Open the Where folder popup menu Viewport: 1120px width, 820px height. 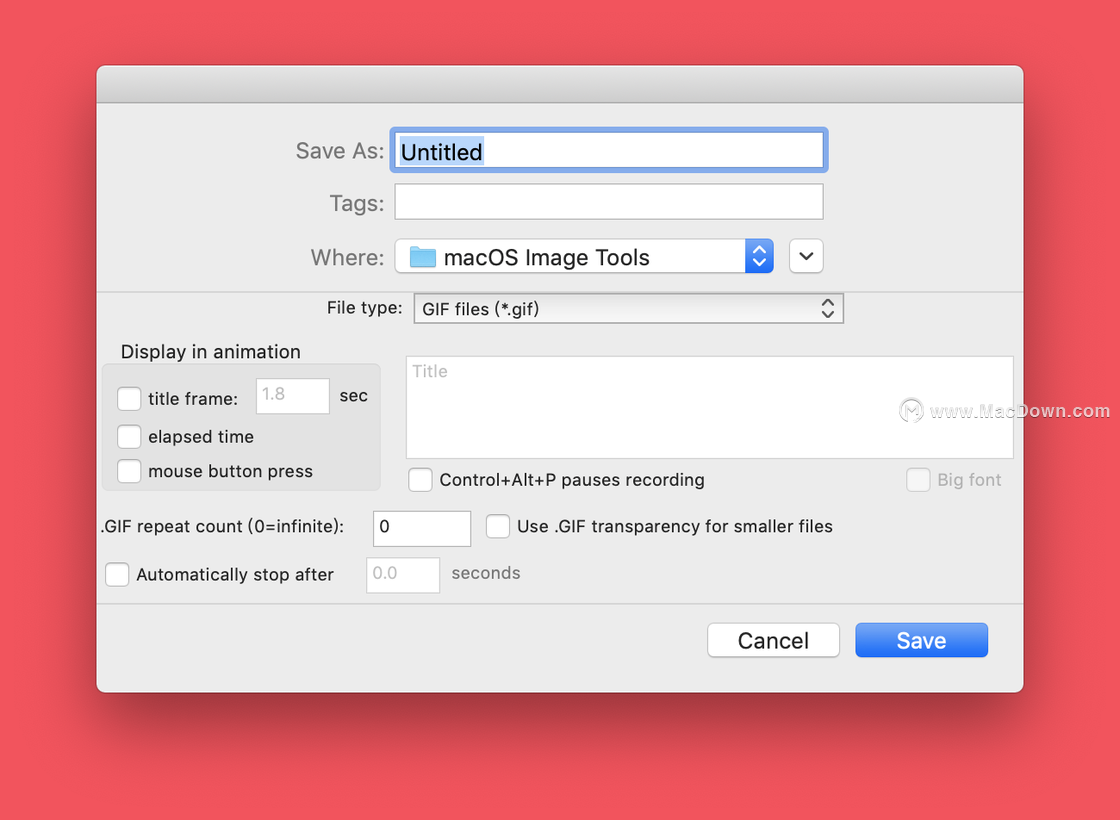pos(584,256)
